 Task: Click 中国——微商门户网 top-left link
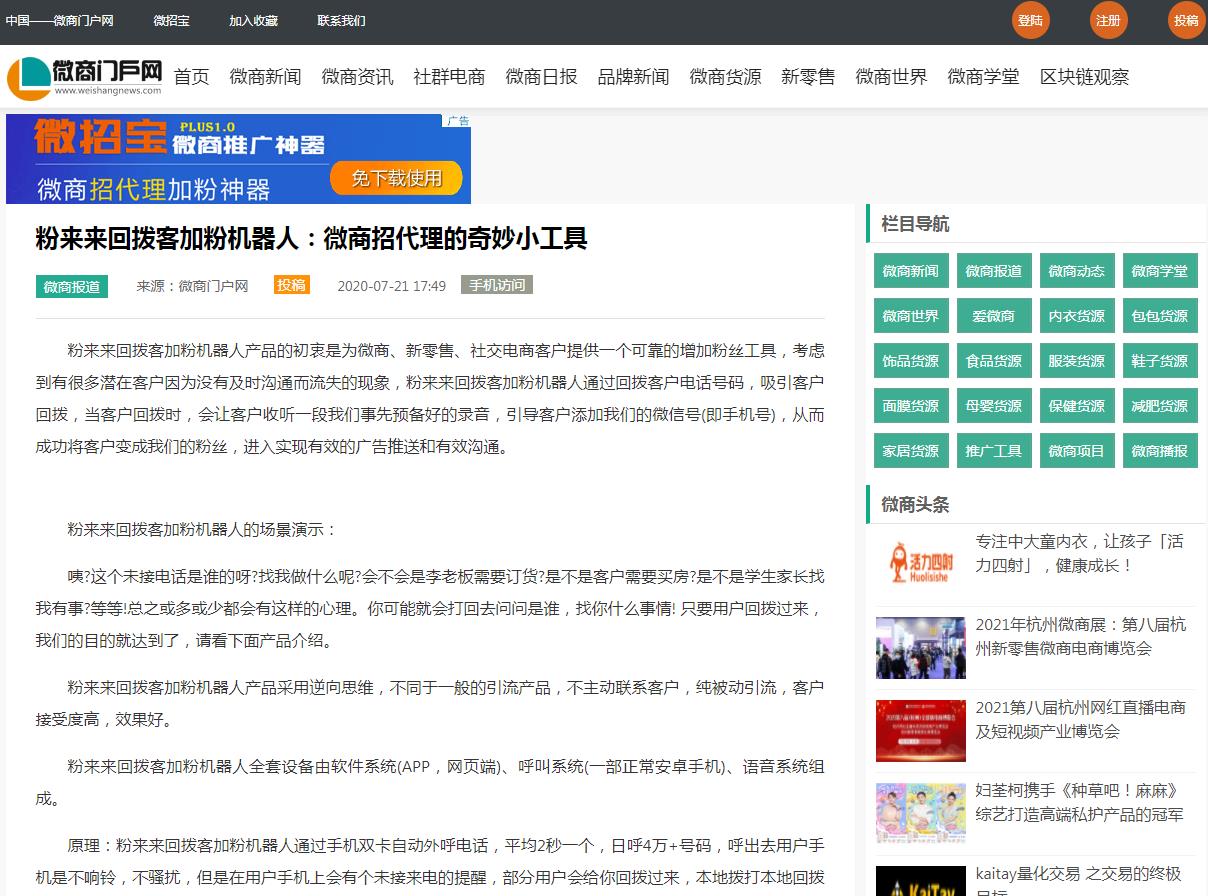tap(59, 20)
